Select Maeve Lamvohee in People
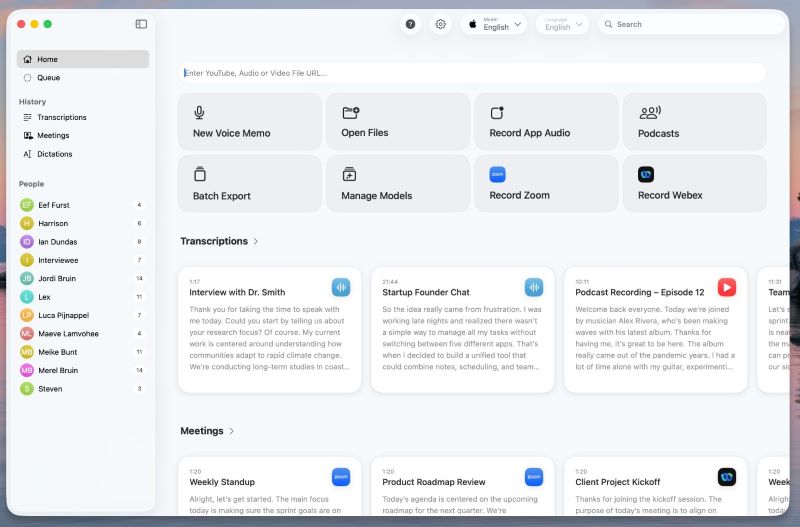Viewport: 800px width, 527px height. pyautogui.click(x=83, y=334)
